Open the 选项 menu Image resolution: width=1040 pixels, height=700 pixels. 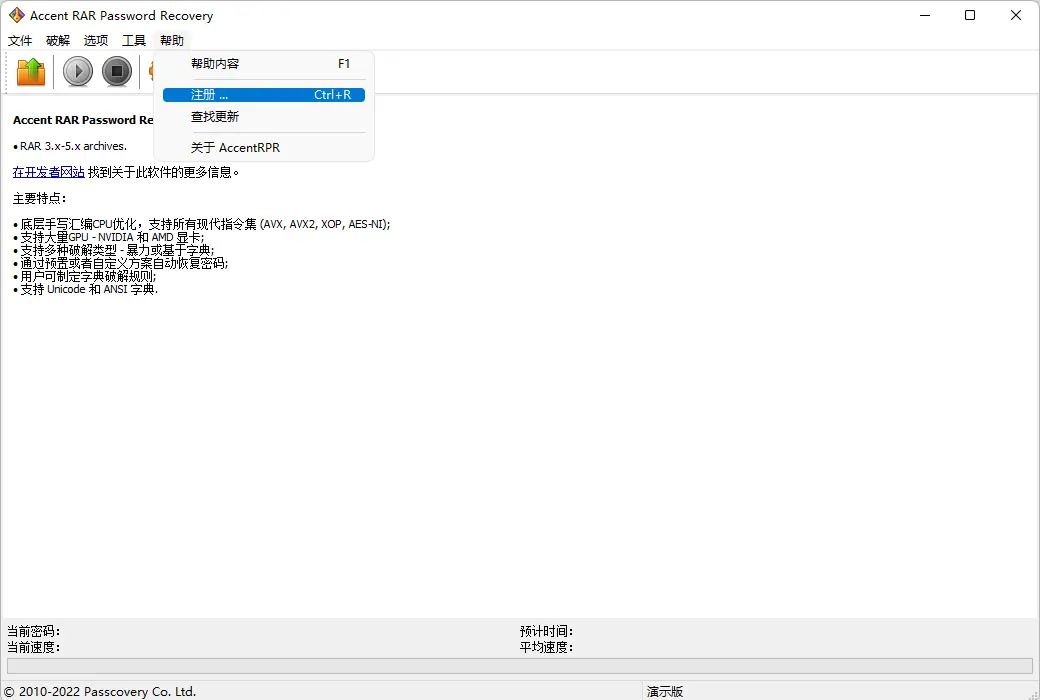[x=96, y=40]
